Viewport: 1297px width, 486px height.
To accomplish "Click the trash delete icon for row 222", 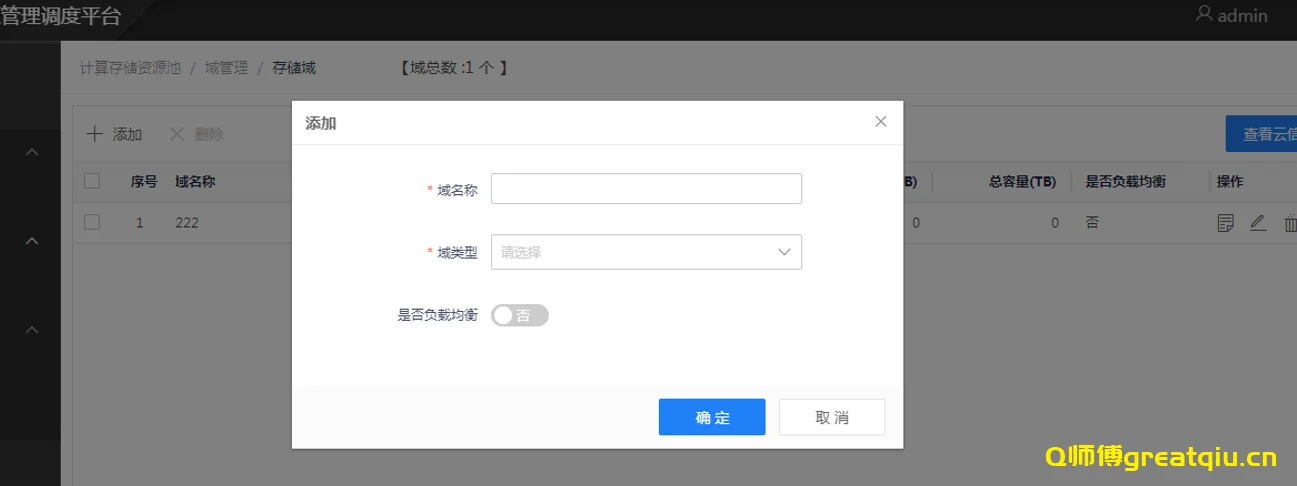I will click(x=1289, y=223).
